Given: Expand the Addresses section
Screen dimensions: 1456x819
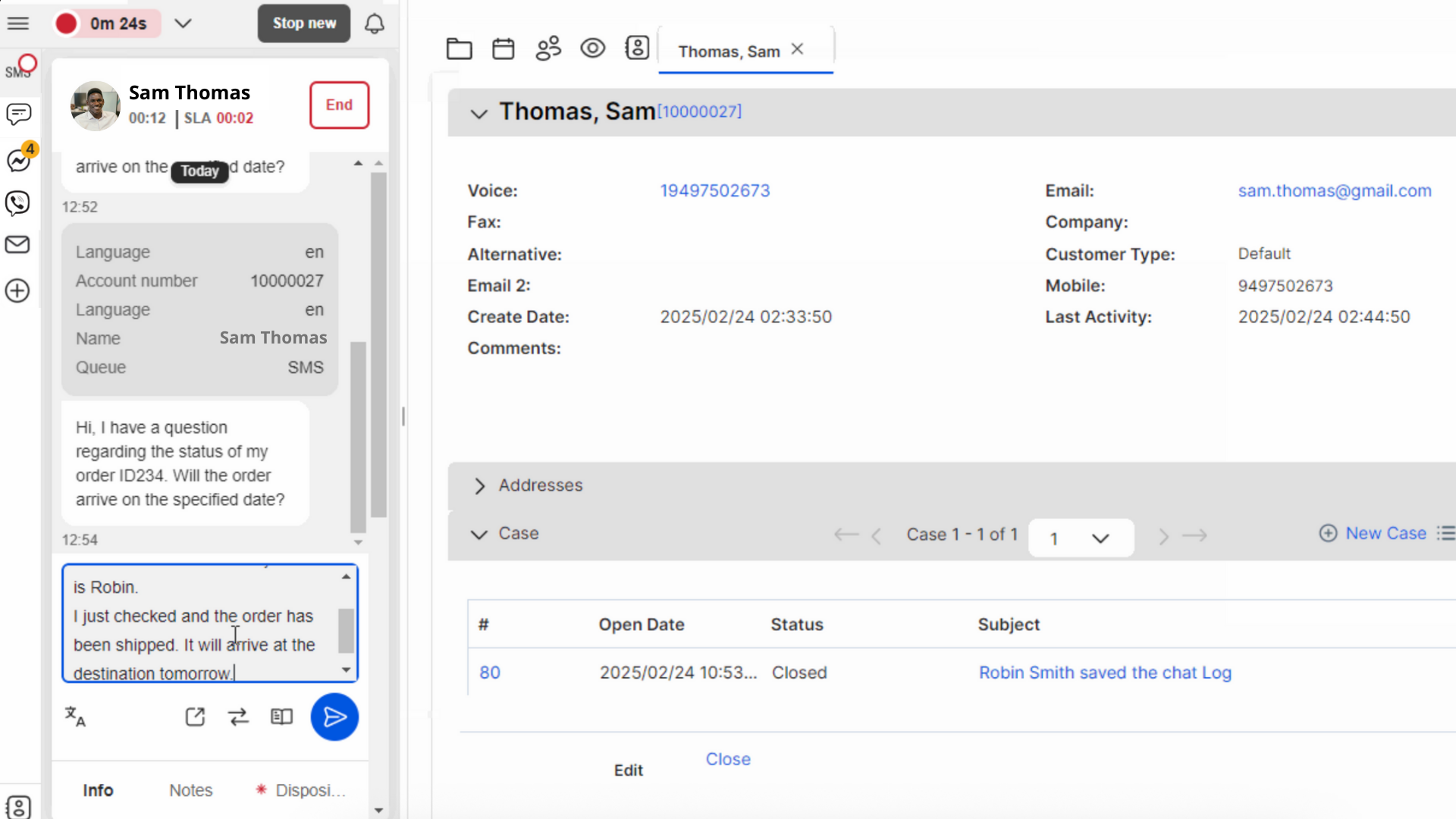Looking at the screenshot, I should point(479,486).
